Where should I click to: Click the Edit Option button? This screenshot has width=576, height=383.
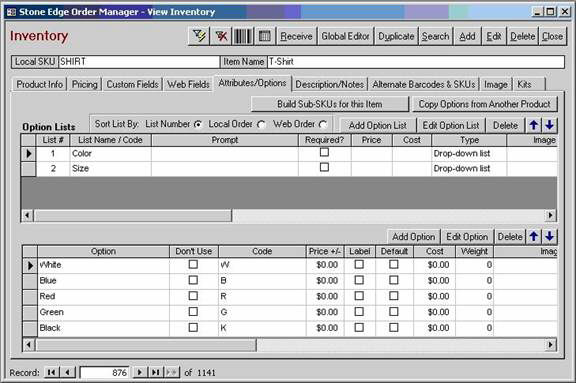467,237
